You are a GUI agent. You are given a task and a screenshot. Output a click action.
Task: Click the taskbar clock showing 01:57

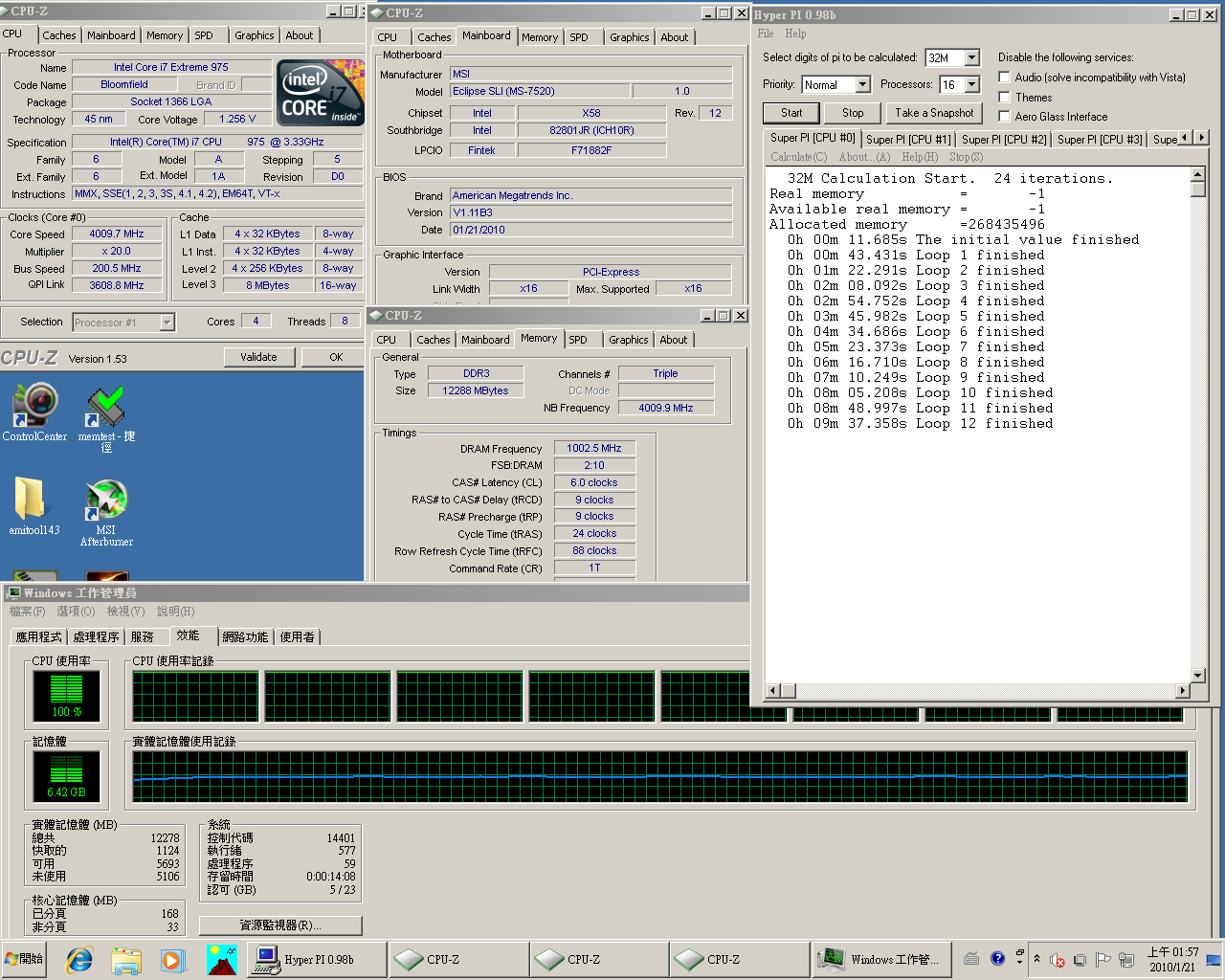[x=1172, y=959]
